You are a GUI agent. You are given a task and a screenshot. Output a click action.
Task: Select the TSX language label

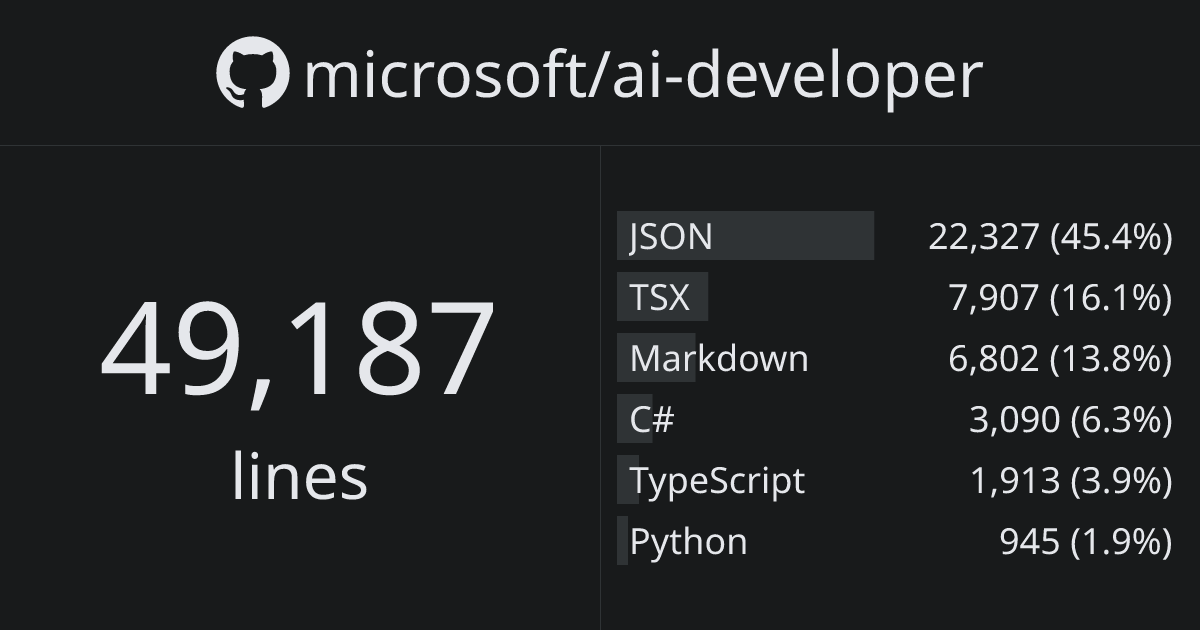(660, 297)
